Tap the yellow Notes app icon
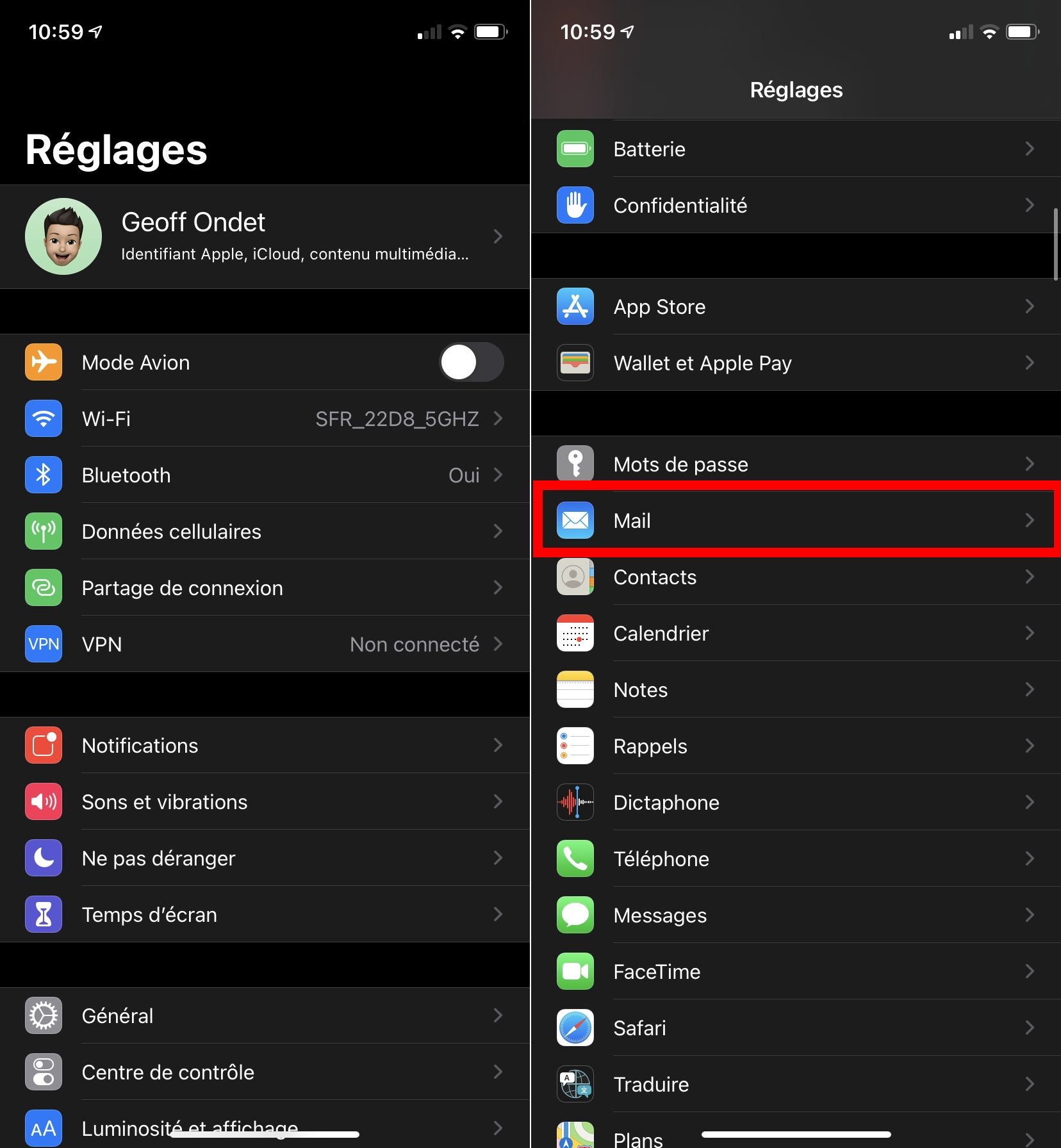Screen dimensions: 1061x1148 coord(575,689)
